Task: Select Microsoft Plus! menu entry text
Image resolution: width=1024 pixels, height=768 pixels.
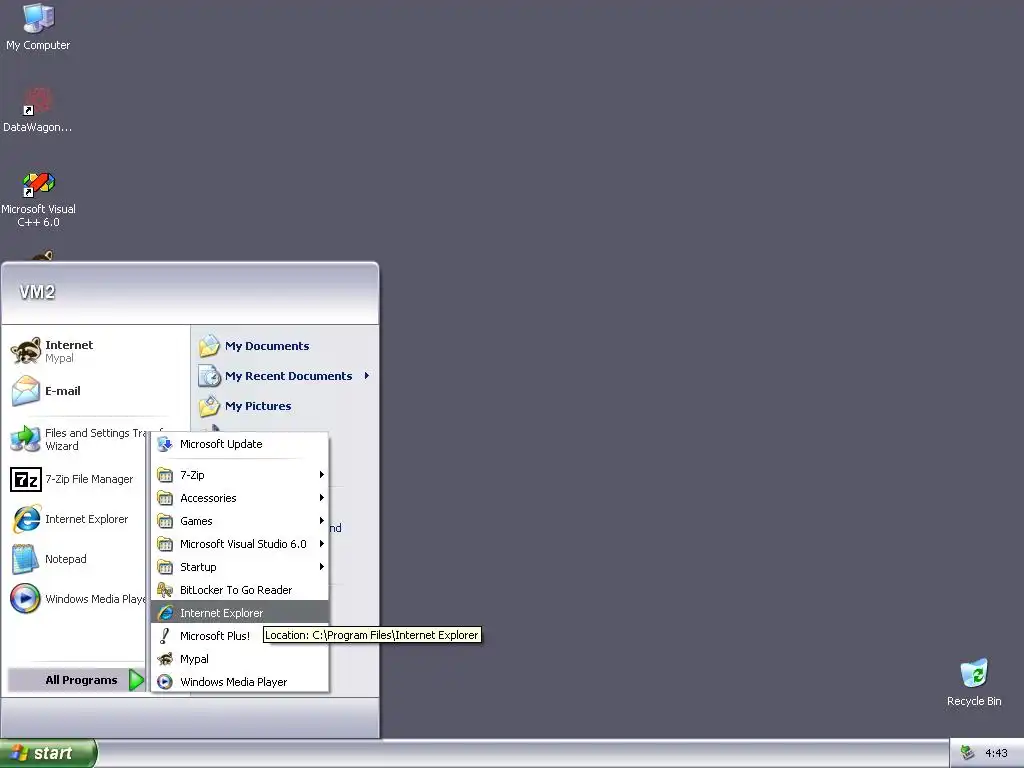Action: [215, 636]
